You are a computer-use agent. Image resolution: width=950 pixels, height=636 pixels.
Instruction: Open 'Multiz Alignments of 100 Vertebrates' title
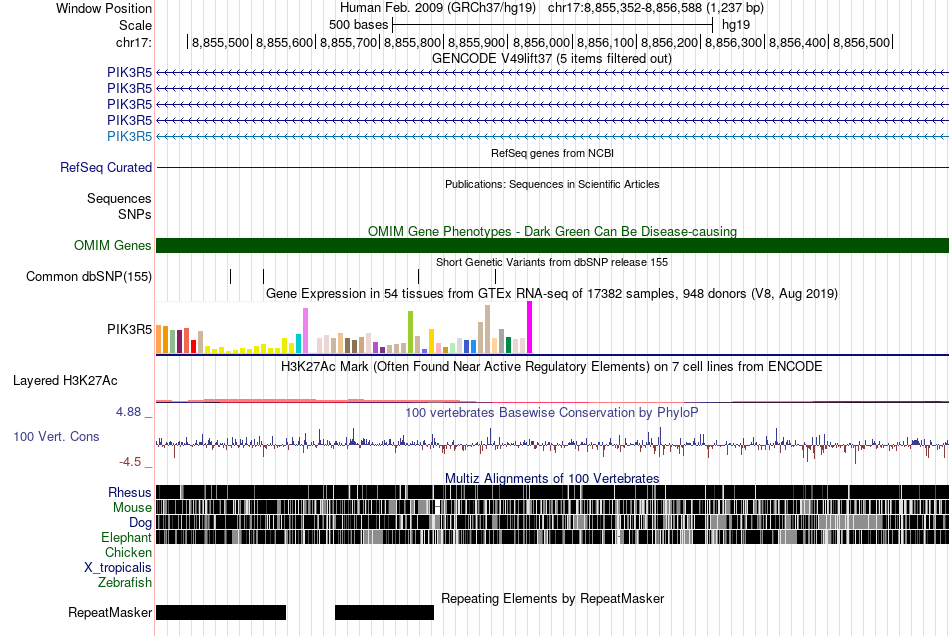552,479
